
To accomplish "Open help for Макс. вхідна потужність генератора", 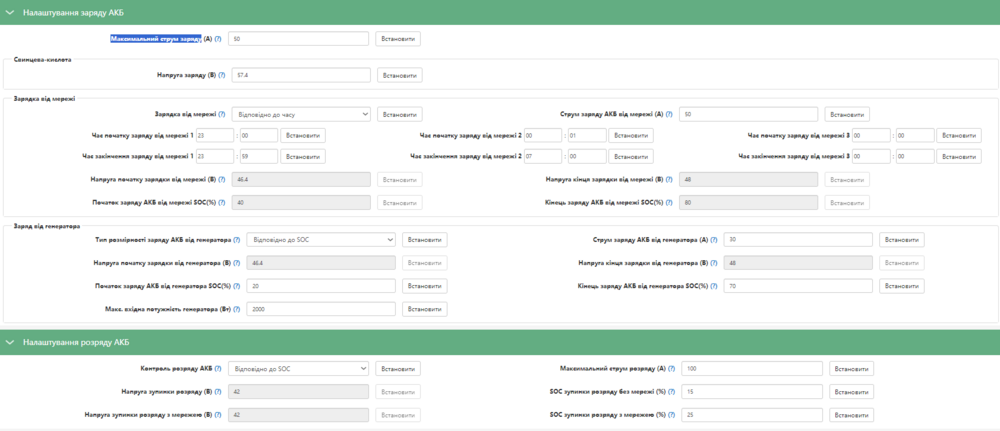I will tap(236, 309).
